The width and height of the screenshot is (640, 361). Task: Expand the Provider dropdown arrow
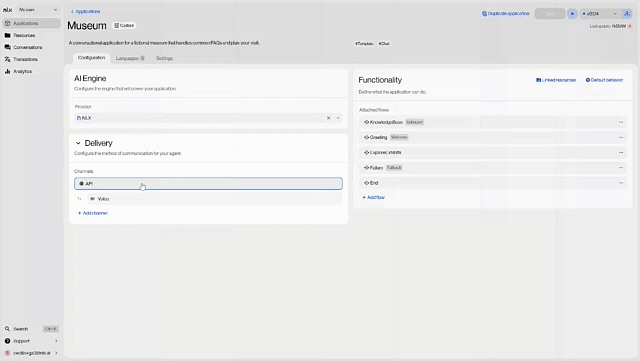pyautogui.click(x=338, y=118)
